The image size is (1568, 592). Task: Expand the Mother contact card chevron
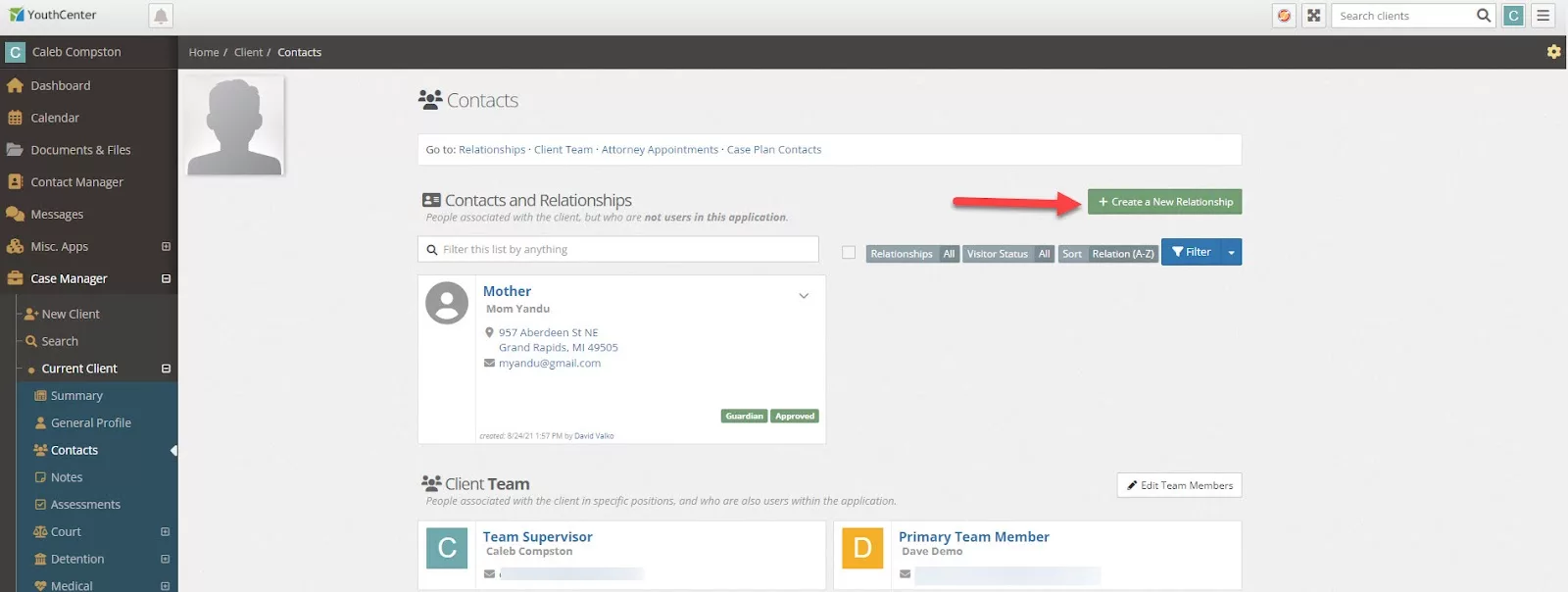click(x=804, y=296)
